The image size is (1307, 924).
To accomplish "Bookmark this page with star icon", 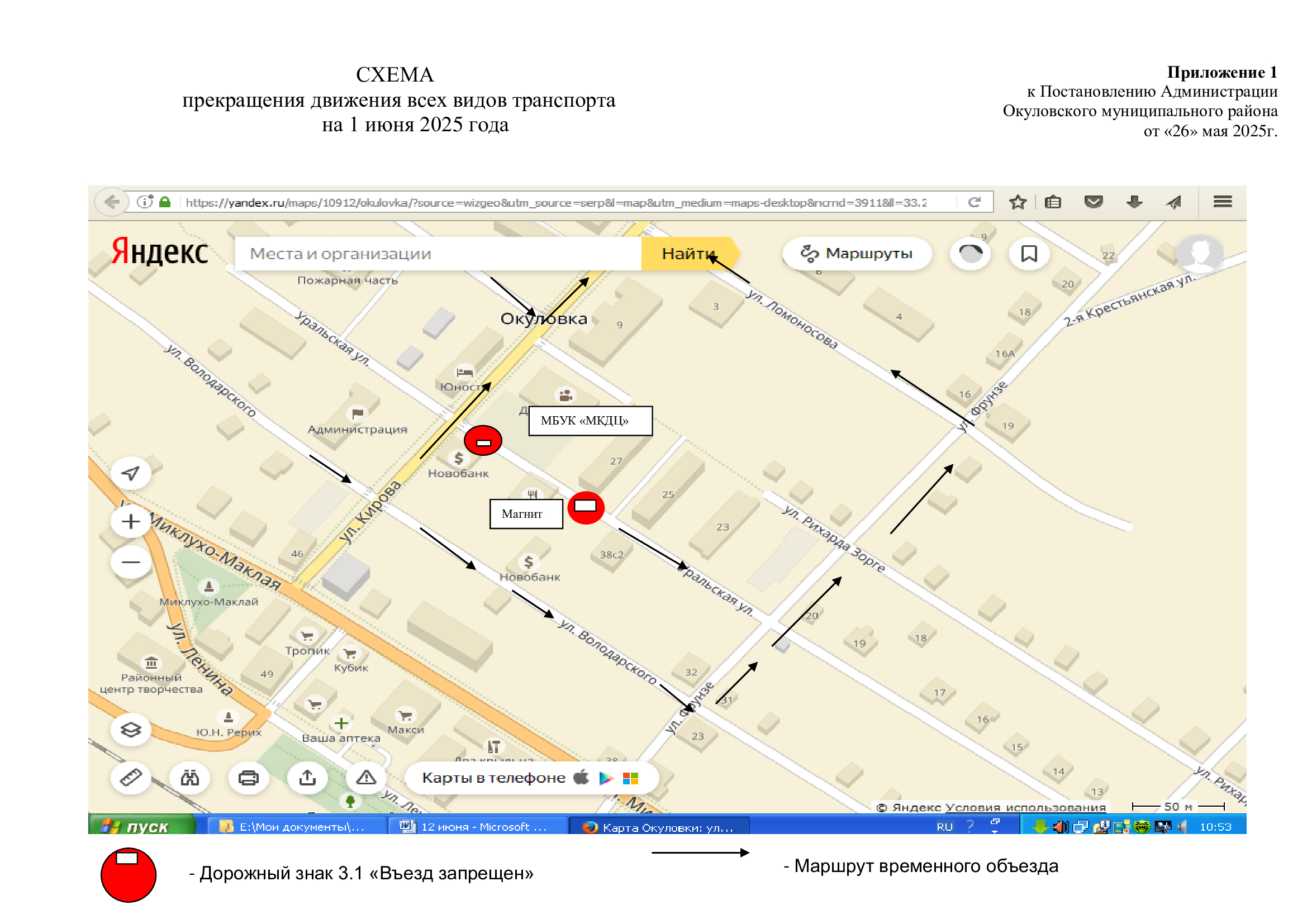I will (1018, 202).
